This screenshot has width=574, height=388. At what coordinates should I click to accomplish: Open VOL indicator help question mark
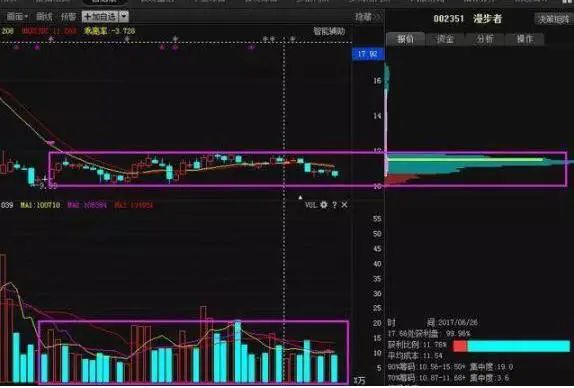coord(334,205)
